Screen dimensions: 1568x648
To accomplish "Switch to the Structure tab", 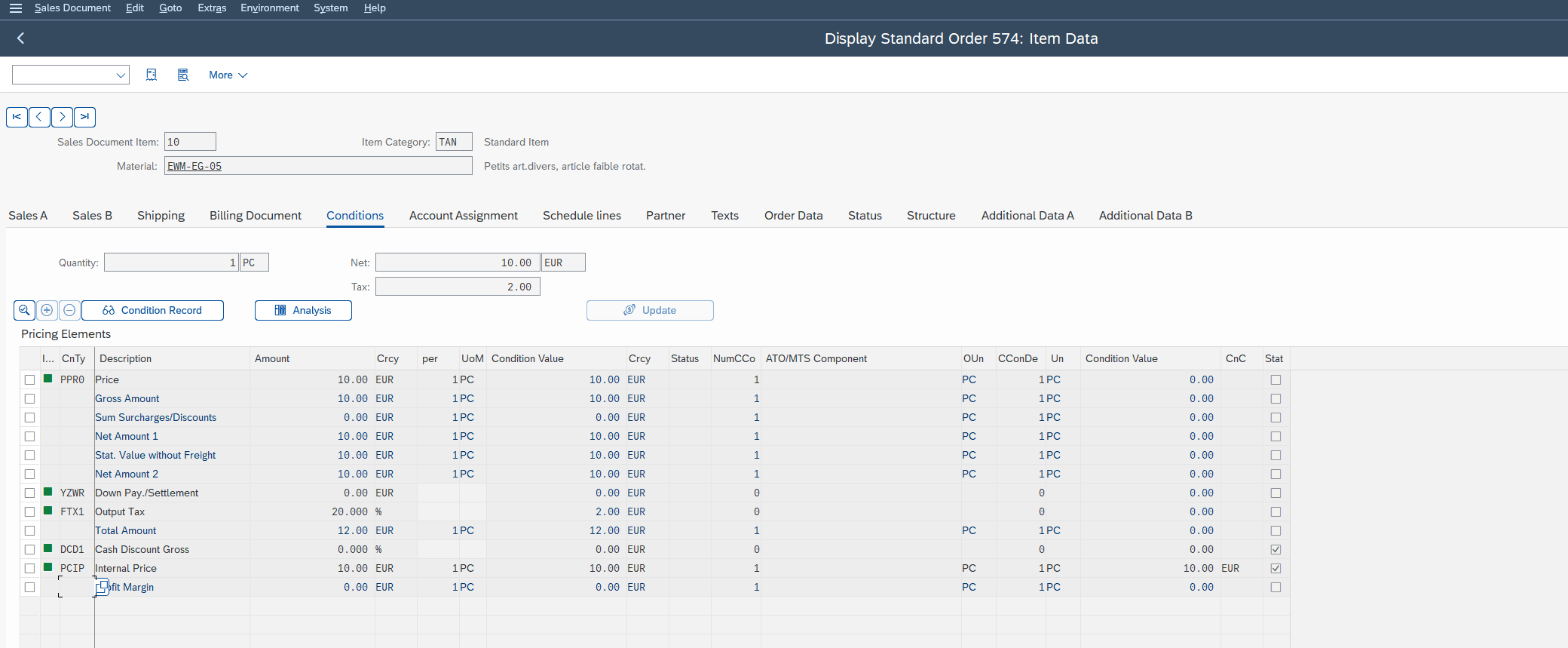I will 931,216.
